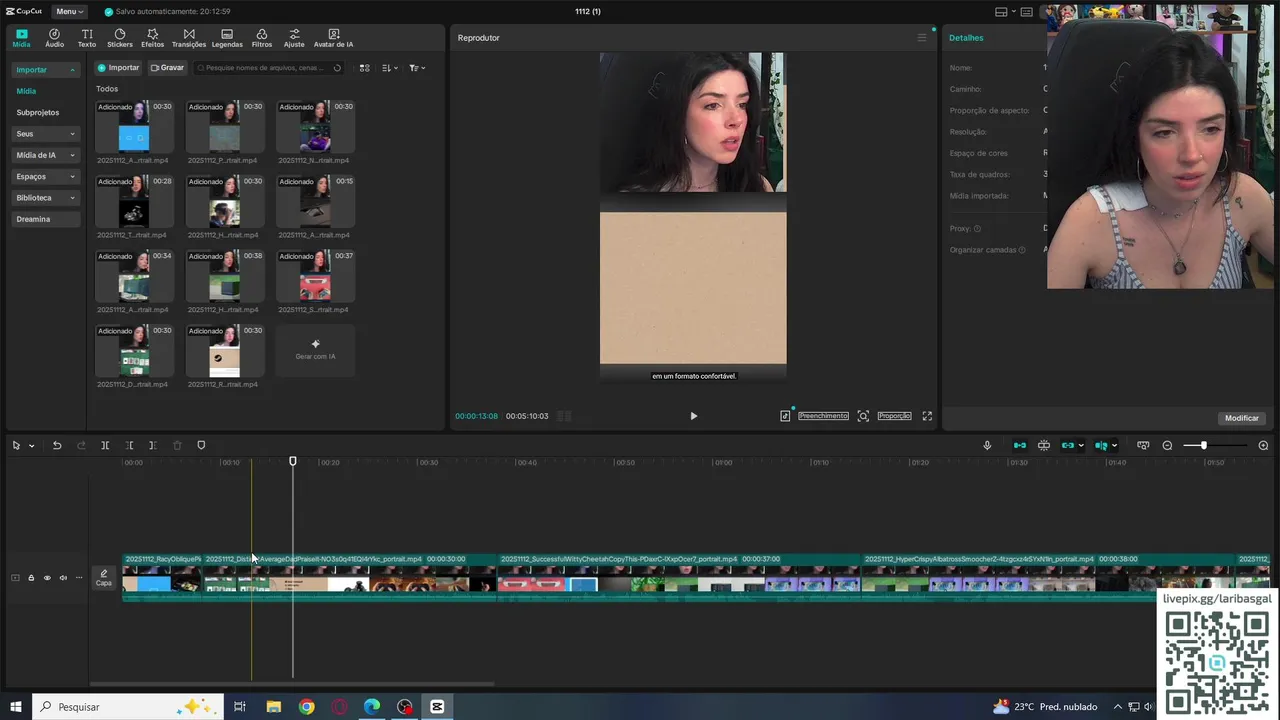This screenshot has width=1280, height=720.
Task: Open the Windows Start menu
Action: pyautogui.click(x=15, y=707)
